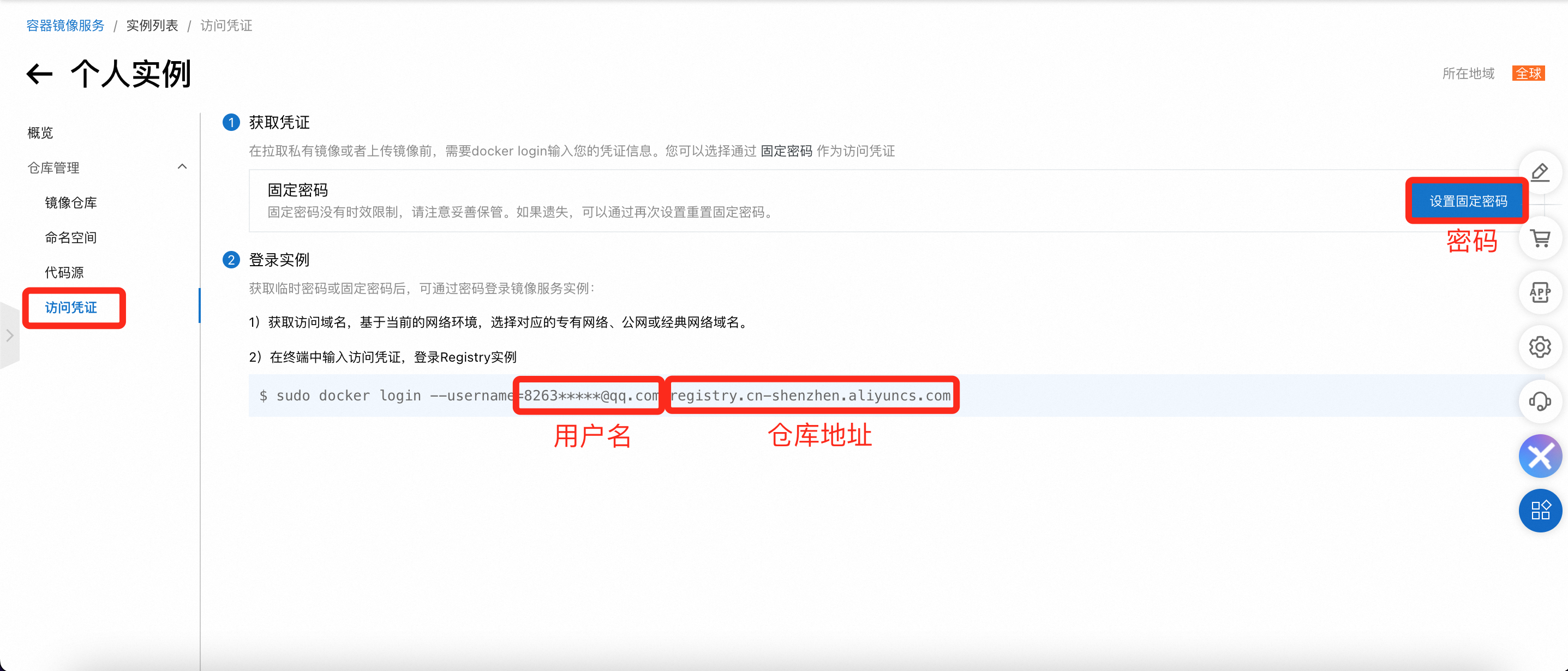Click the 设置固定密码 button
The width and height of the screenshot is (1568, 671).
pos(1468,201)
